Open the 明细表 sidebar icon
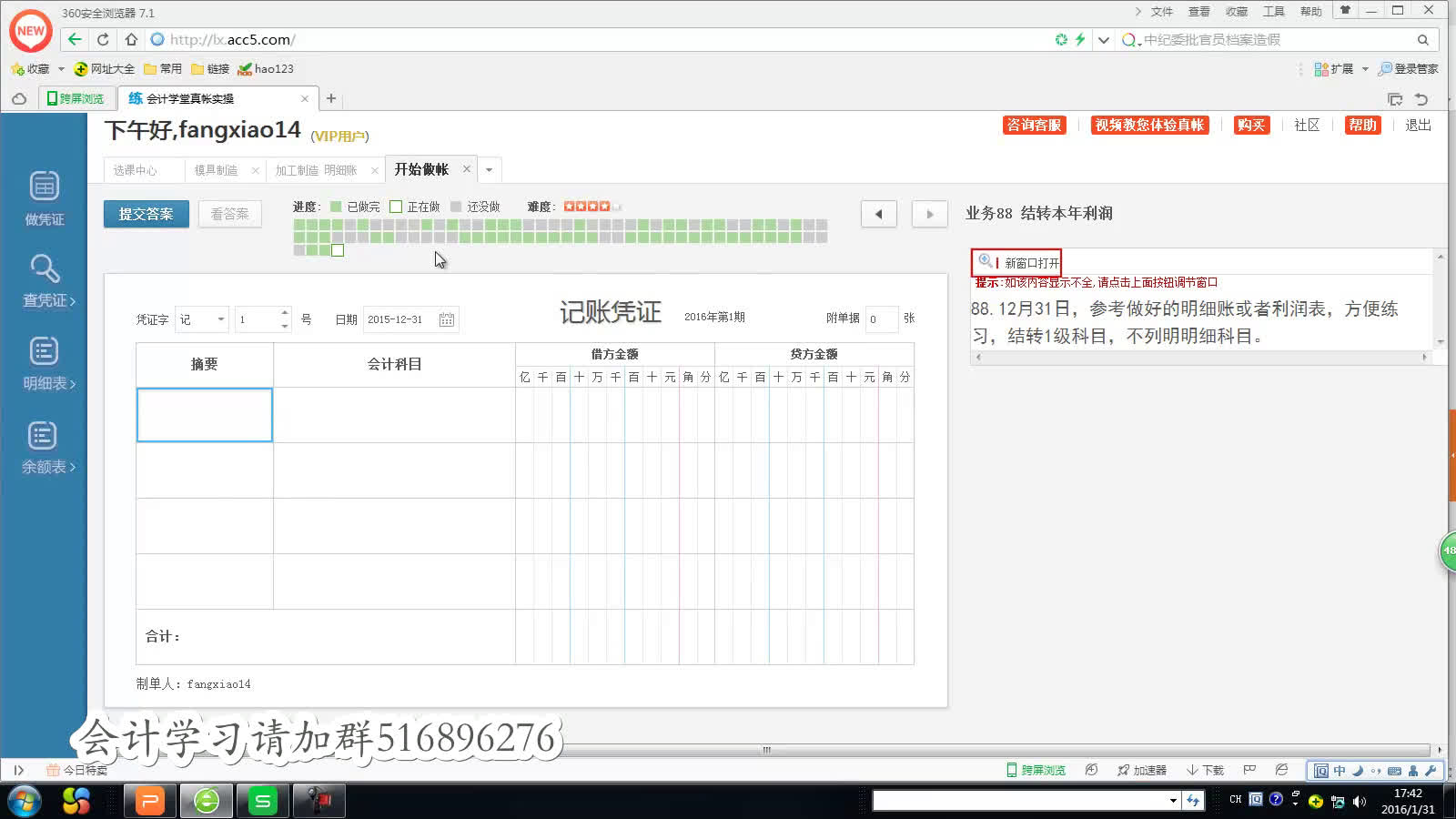Image resolution: width=1456 pixels, height=819 pixels. (x=44, y=351)
